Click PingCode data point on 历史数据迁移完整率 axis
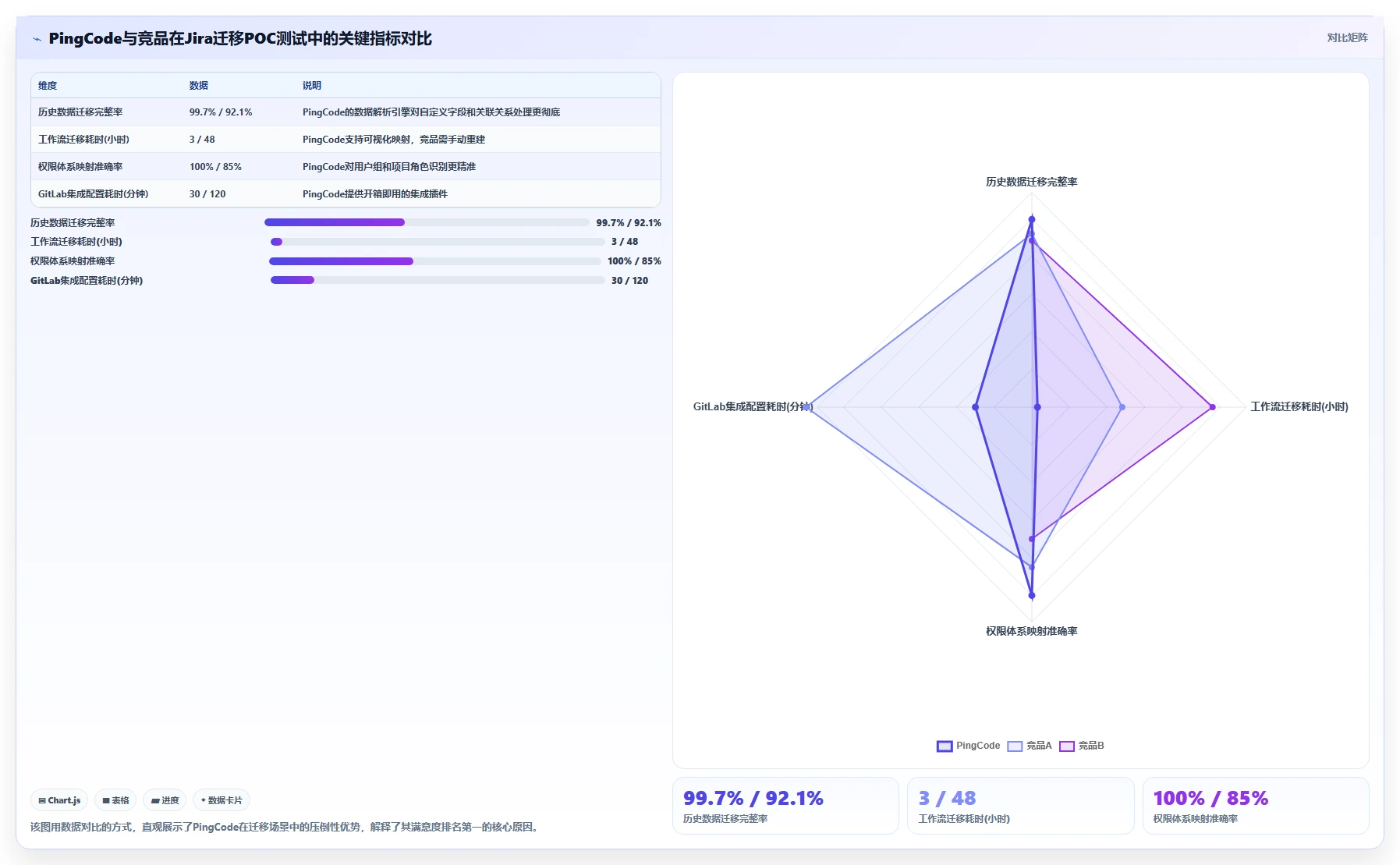 click(1032, 219)
